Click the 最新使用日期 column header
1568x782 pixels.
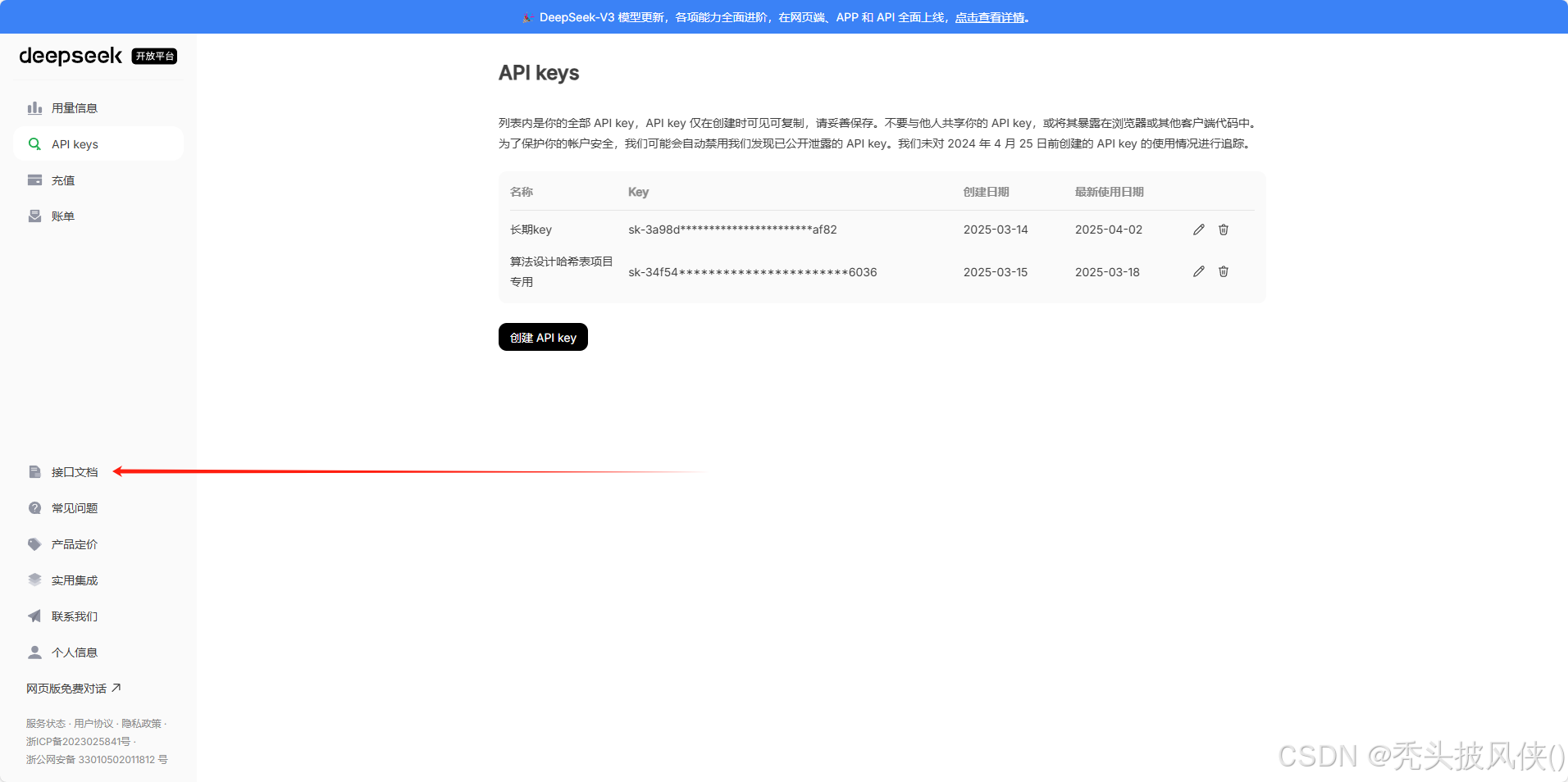point(1110,192)
